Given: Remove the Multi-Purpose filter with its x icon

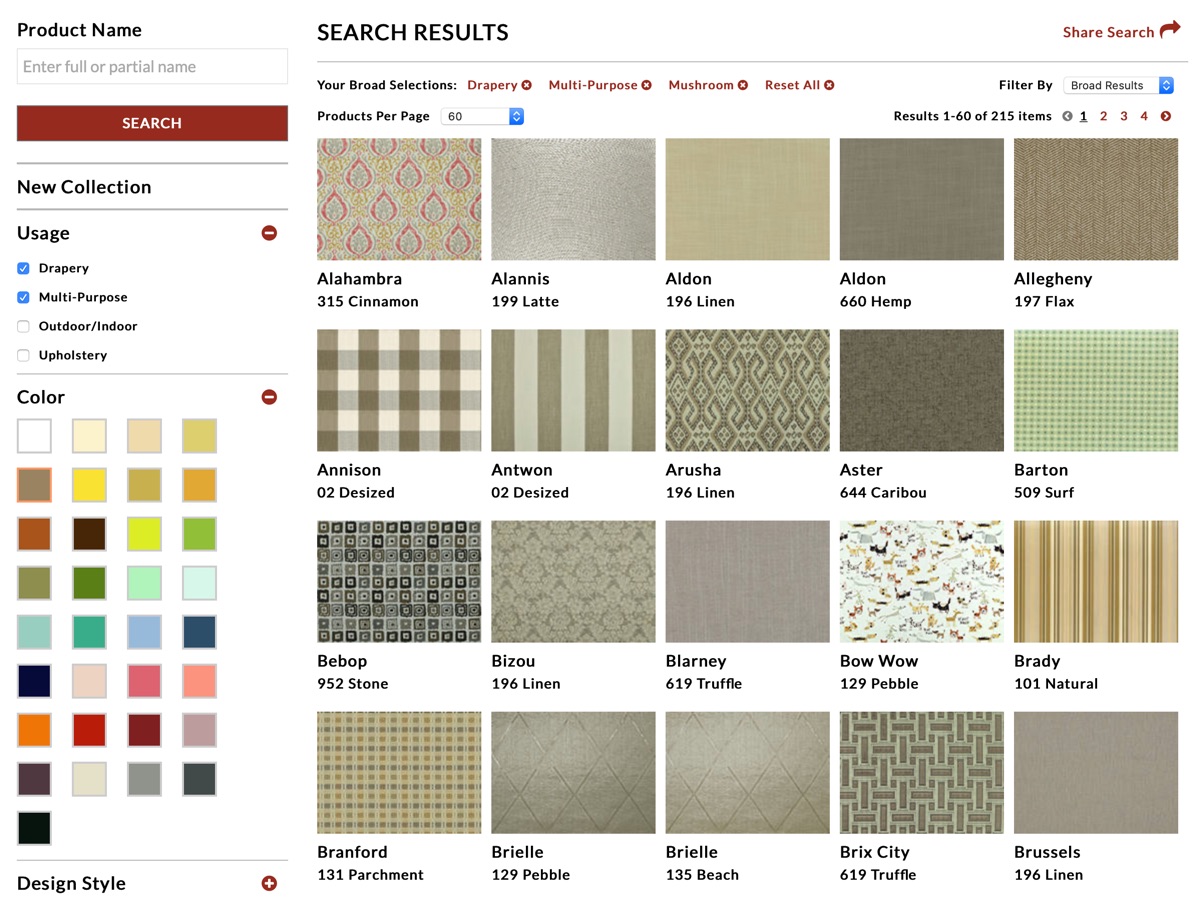Looking at the screenshot, I should pos(647,85).
